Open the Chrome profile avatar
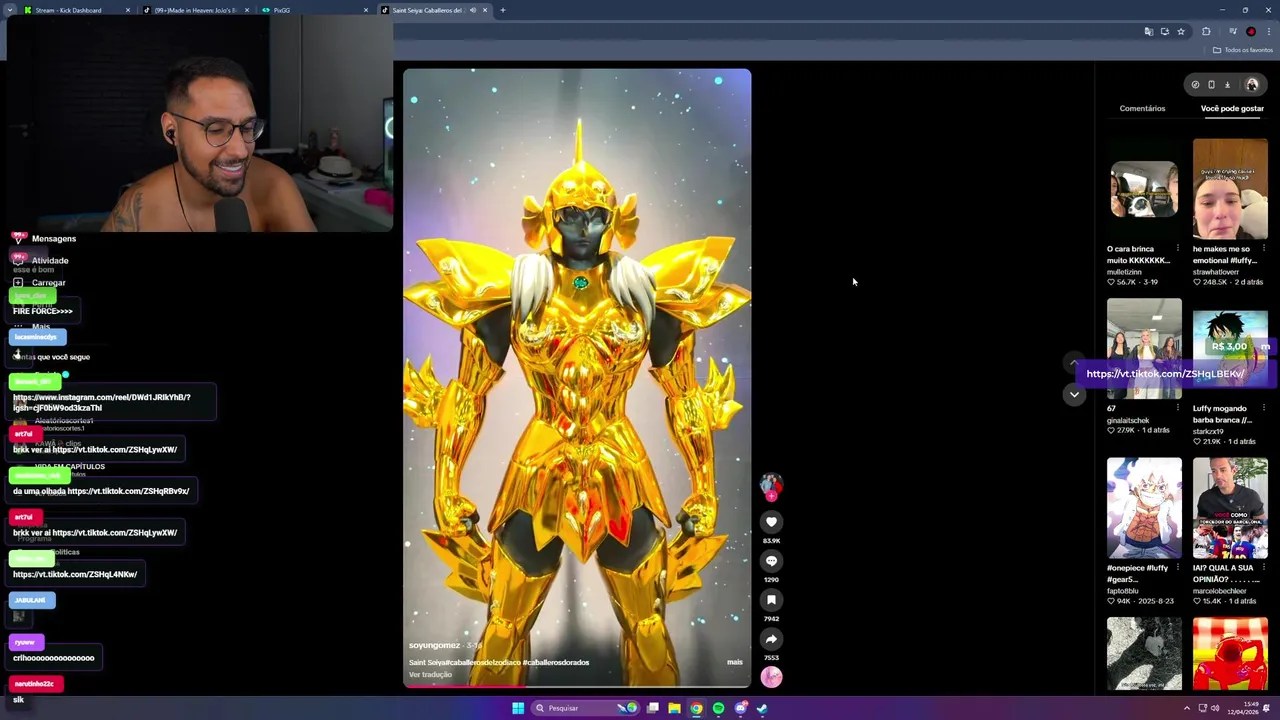 click(x=1250, y=31)
